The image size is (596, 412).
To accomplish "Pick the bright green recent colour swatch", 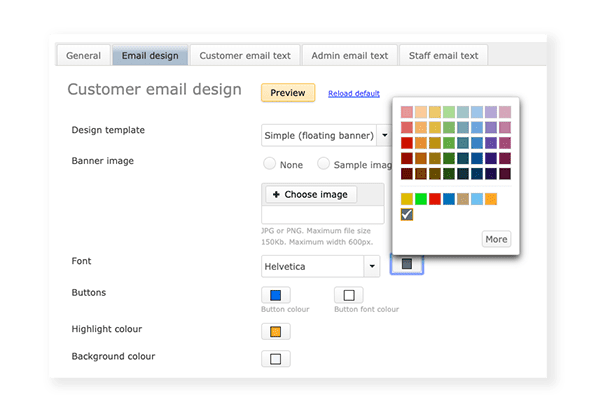I will (x=421, y=199).
